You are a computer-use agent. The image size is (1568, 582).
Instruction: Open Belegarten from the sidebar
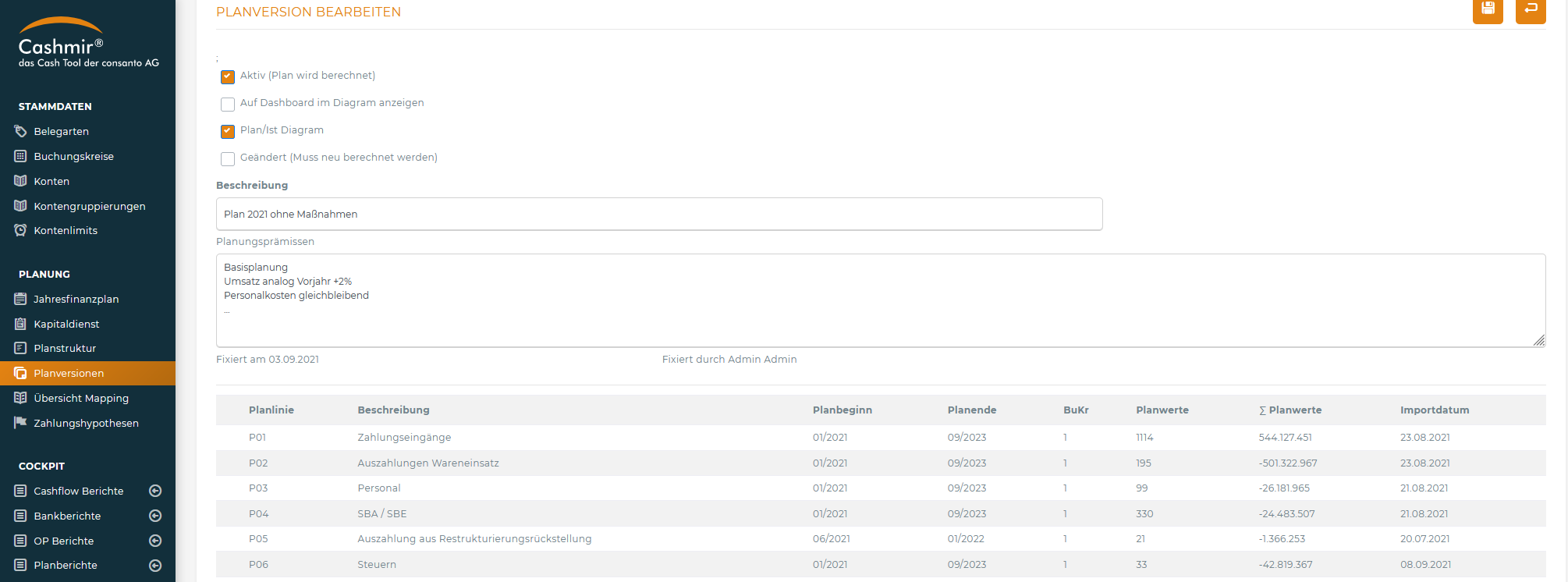coord(61,131)
